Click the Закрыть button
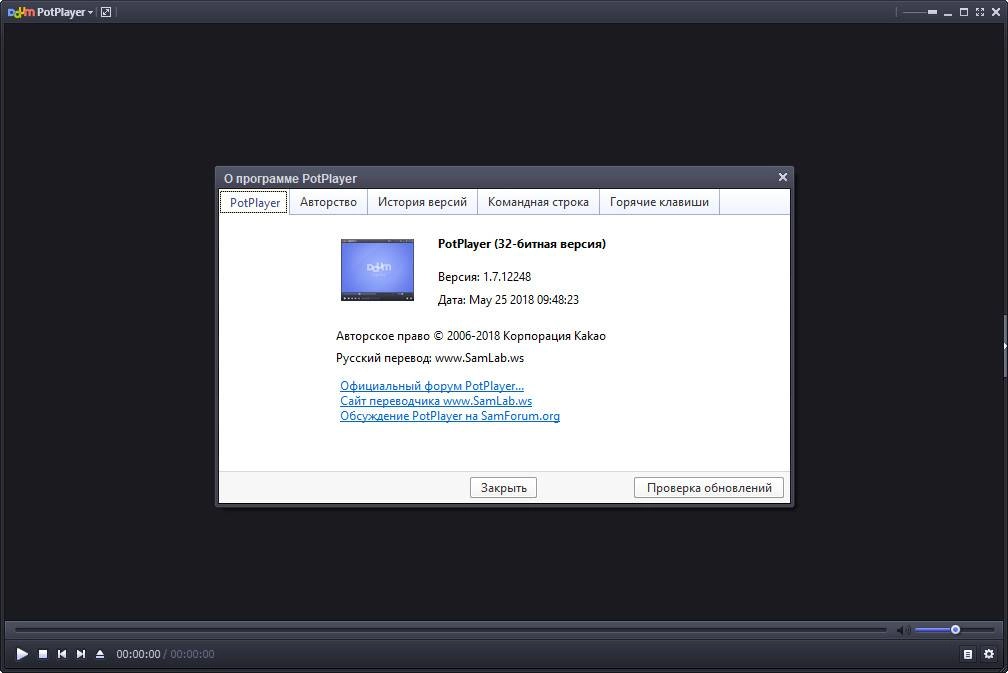Viewport: 1008px width, 673px height. [503, 488]
